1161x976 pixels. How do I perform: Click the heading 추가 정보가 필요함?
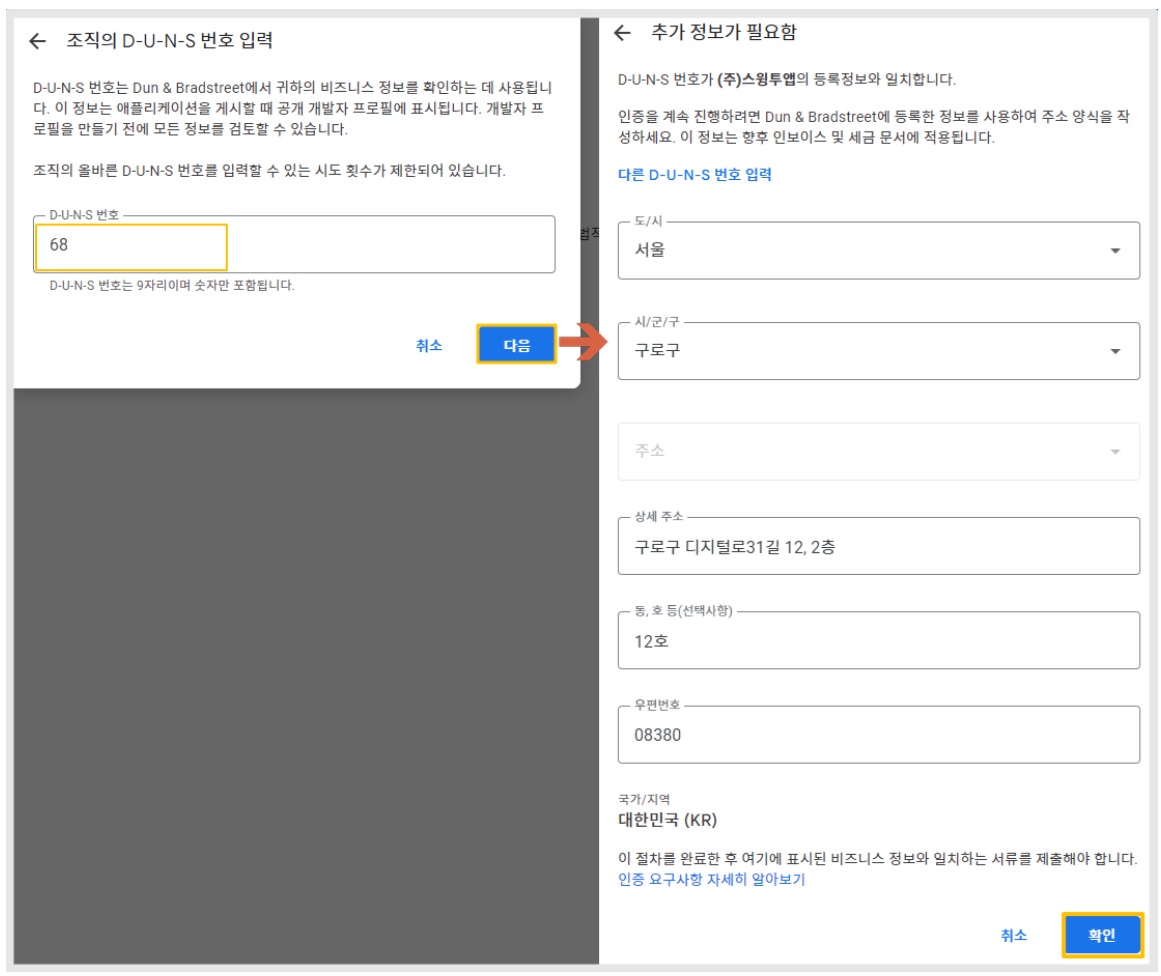click(723, 32)
